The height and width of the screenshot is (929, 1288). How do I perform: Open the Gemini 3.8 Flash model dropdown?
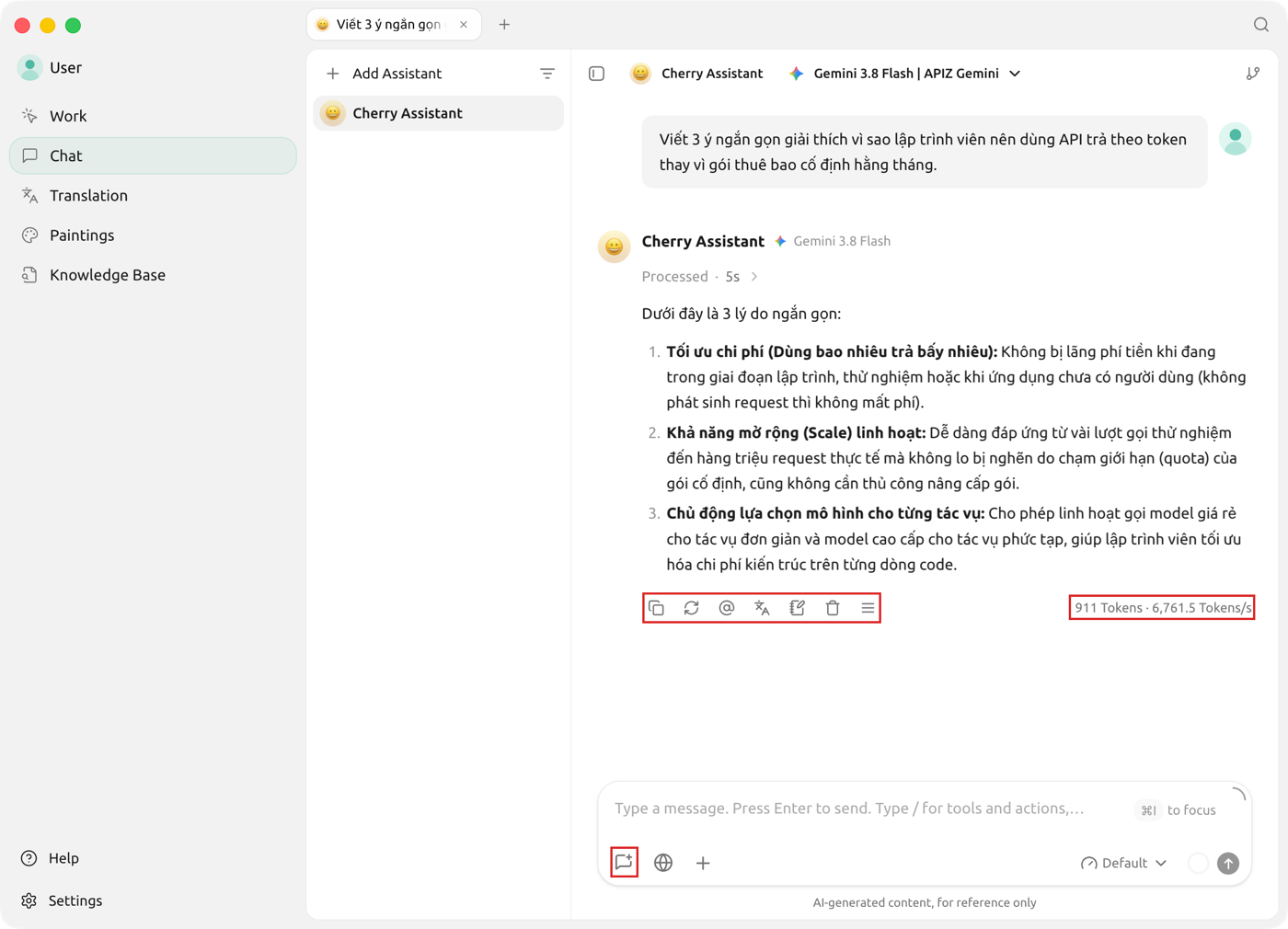click(905, 74)
